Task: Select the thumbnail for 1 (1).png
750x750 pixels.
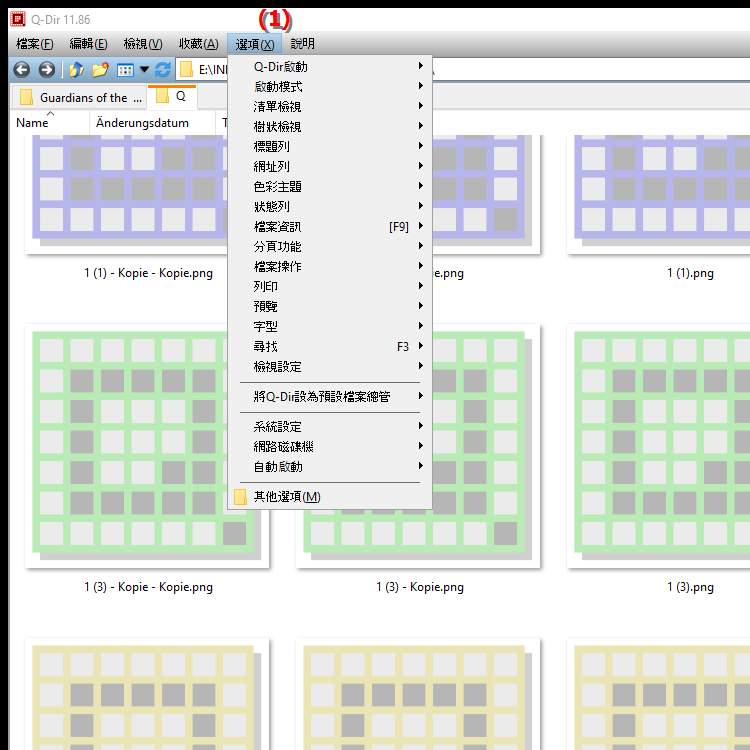Action: point(659,194)
